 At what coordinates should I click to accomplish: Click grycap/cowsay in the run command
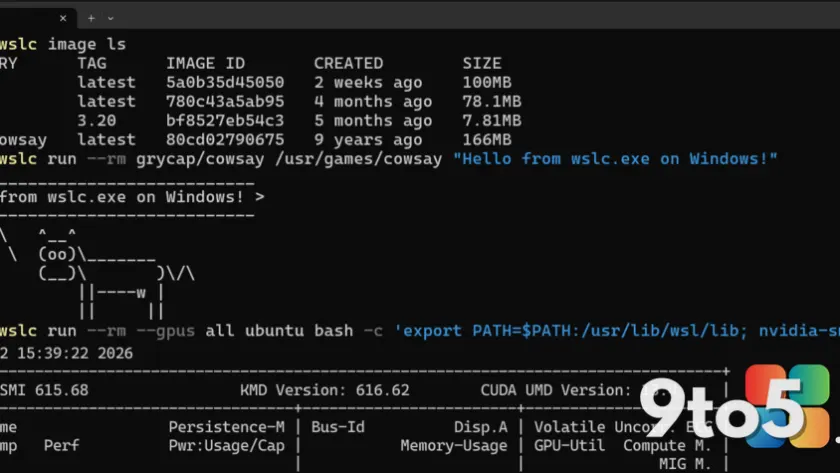click(x=200, y=159)
